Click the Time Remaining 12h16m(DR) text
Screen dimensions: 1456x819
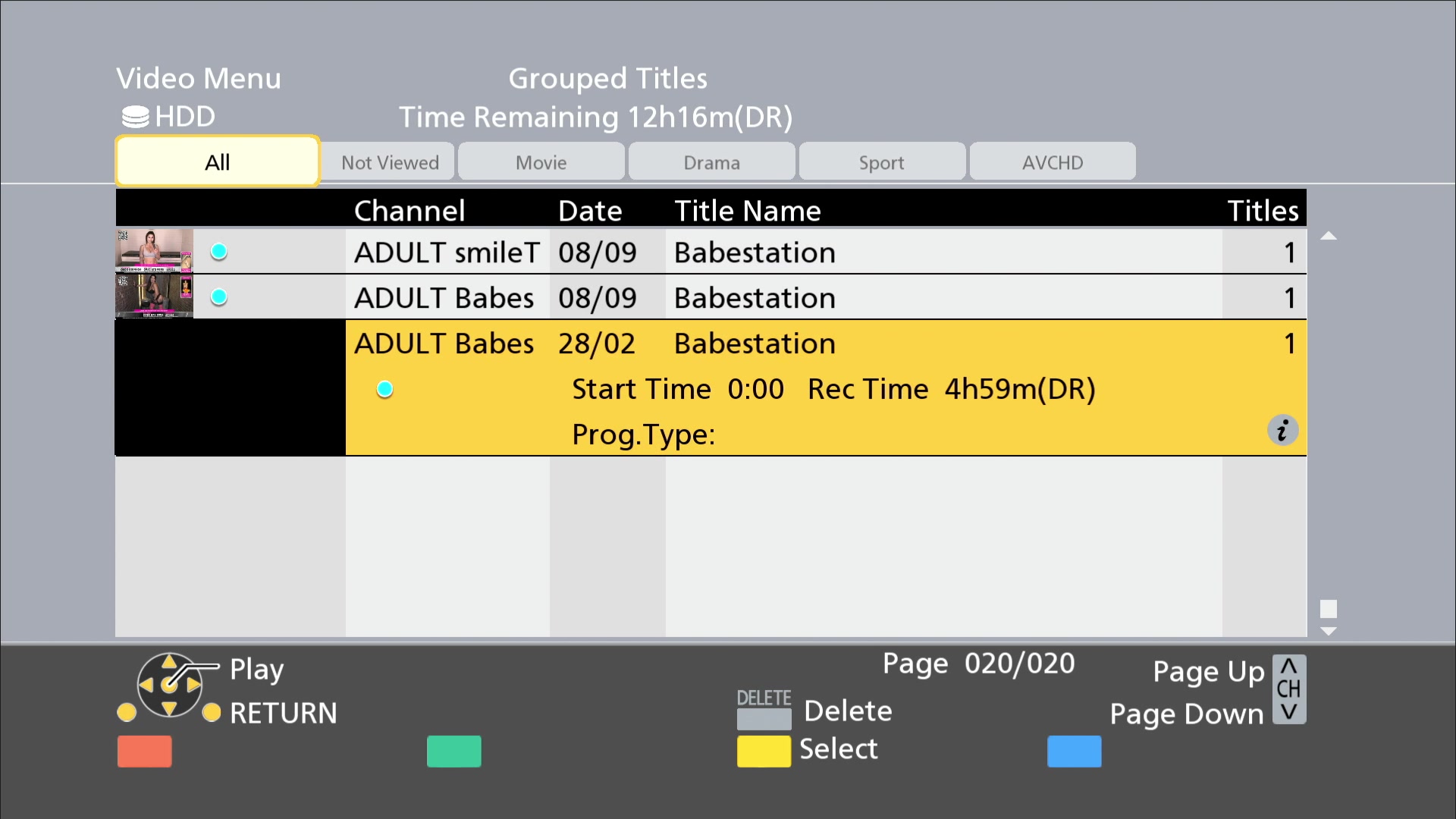coord(596,118)
